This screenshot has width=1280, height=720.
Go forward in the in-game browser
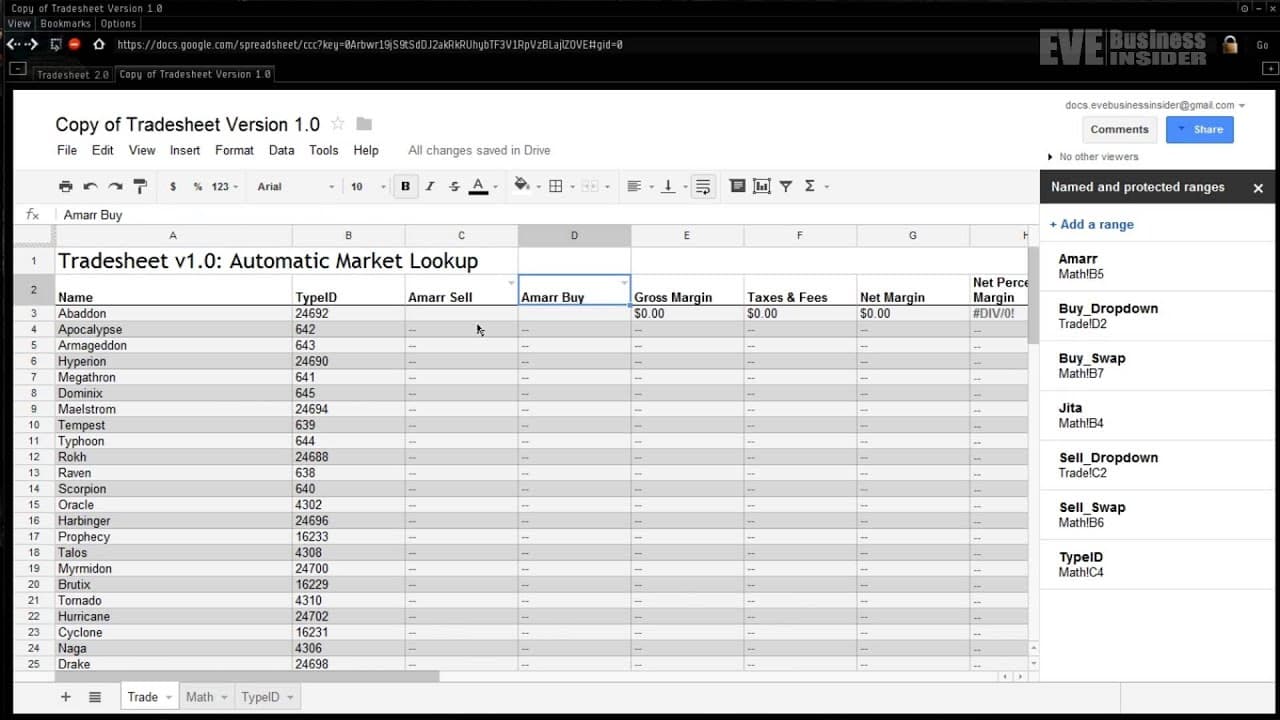[32, 44]
